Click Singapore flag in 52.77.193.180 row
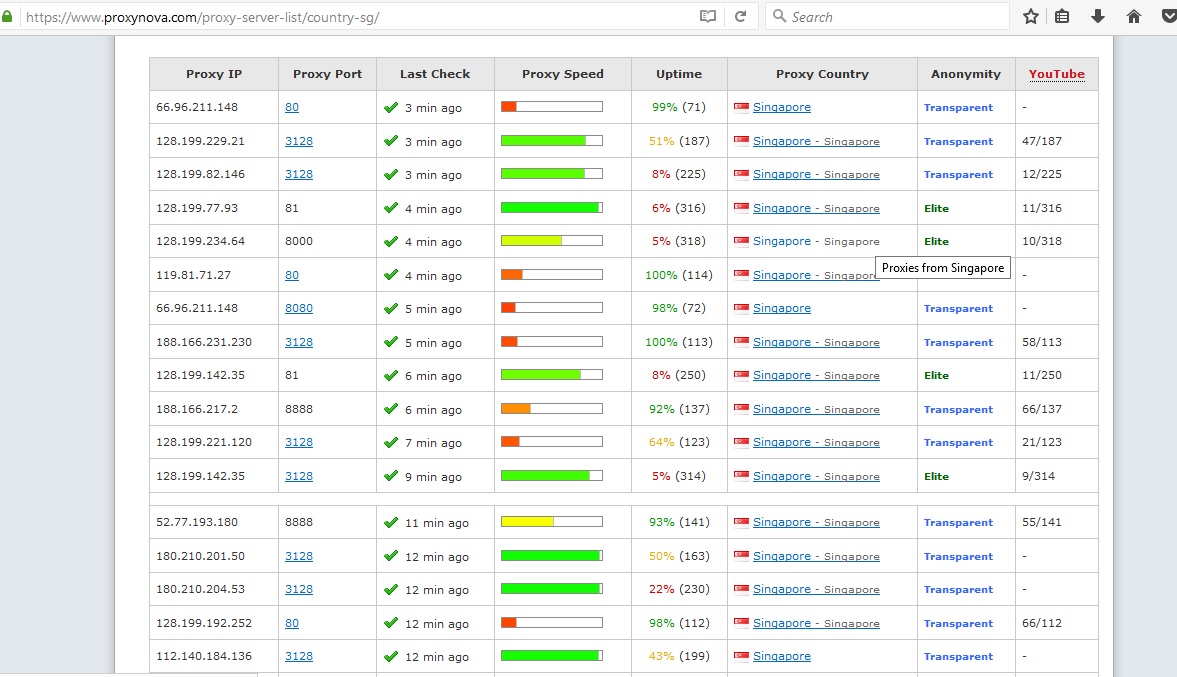 742,522
